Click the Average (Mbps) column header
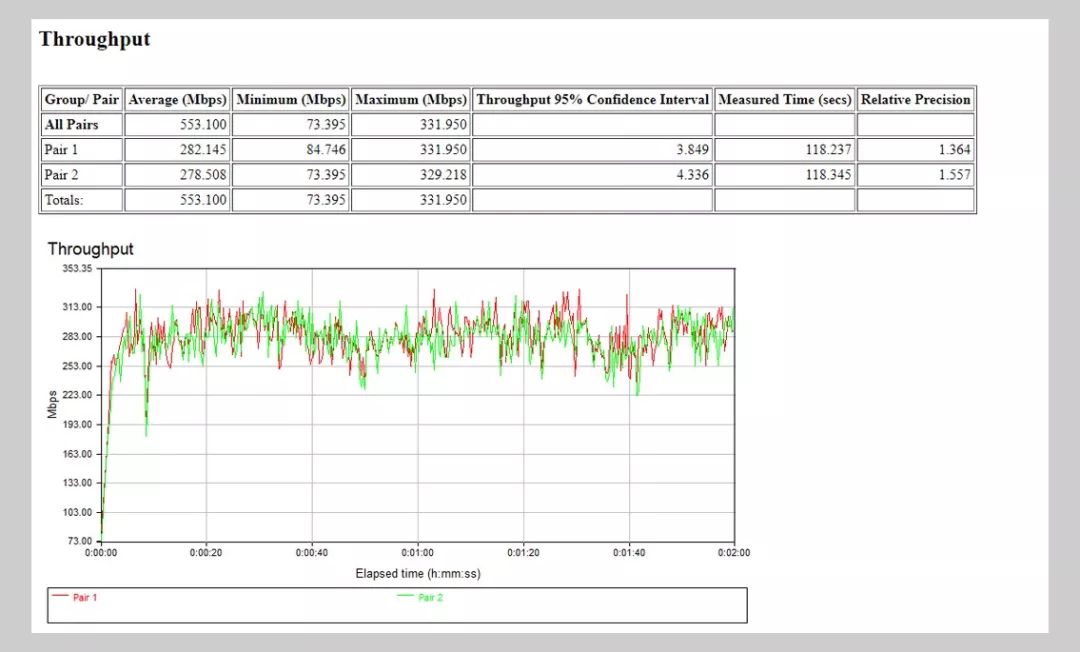 pos(178,100)
